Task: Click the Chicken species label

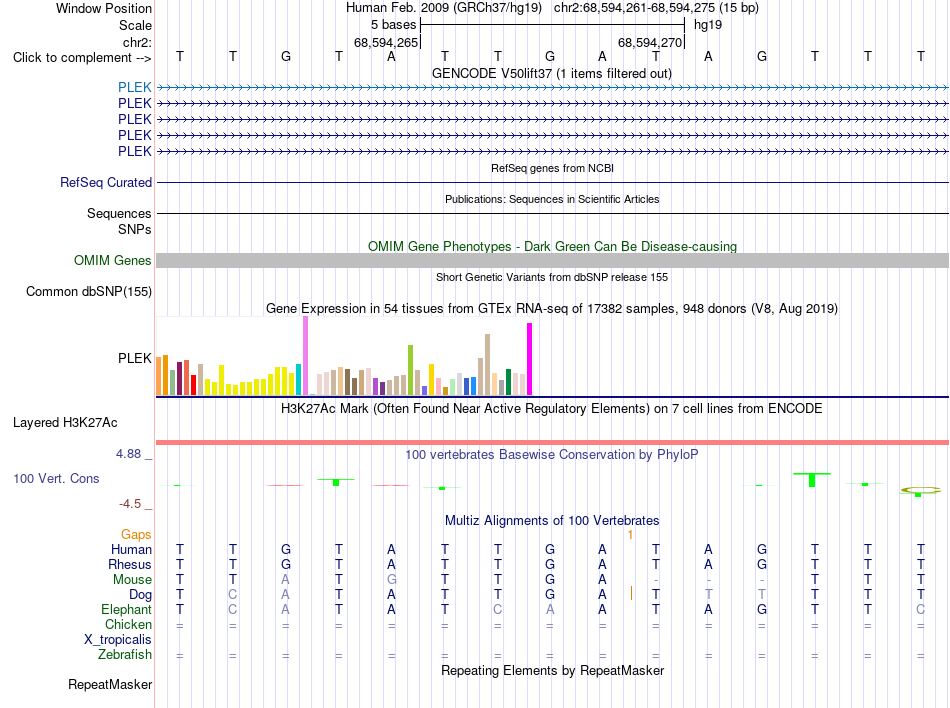Action: click(x=128, y=624)
